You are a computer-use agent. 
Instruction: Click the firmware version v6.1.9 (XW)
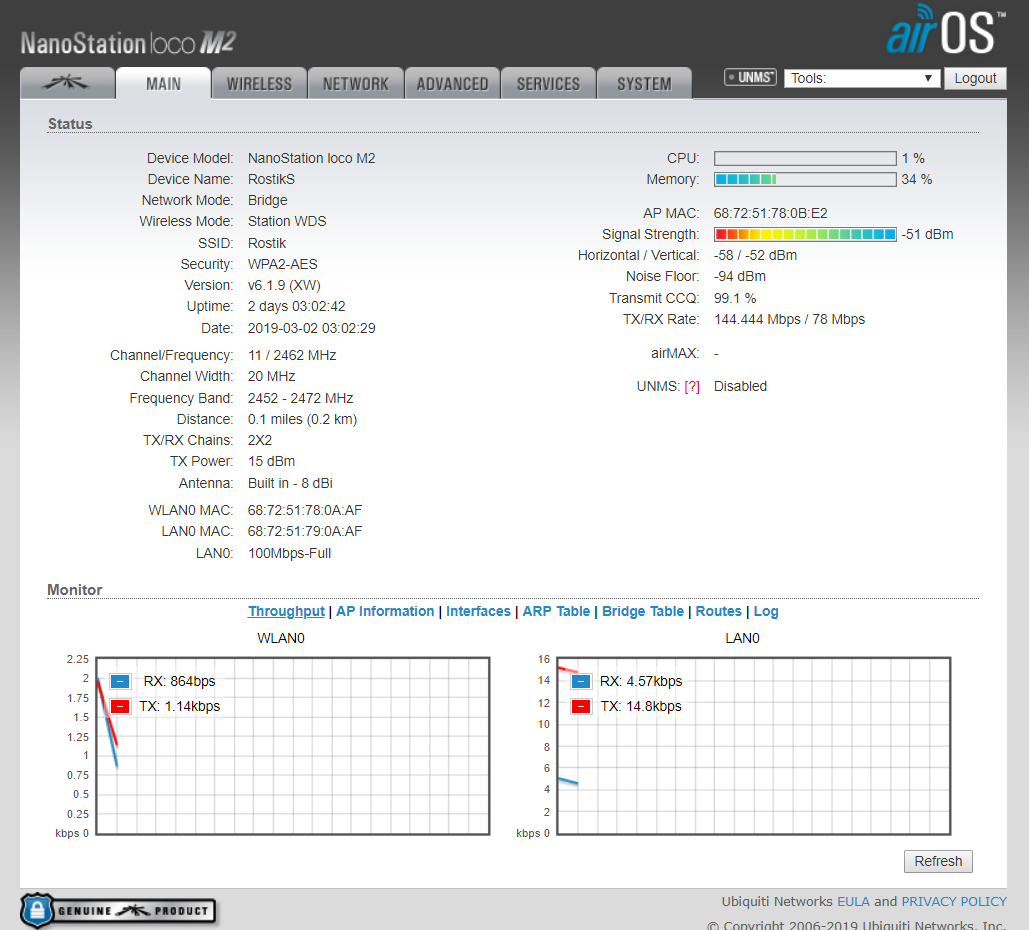[x=284, y=285]
